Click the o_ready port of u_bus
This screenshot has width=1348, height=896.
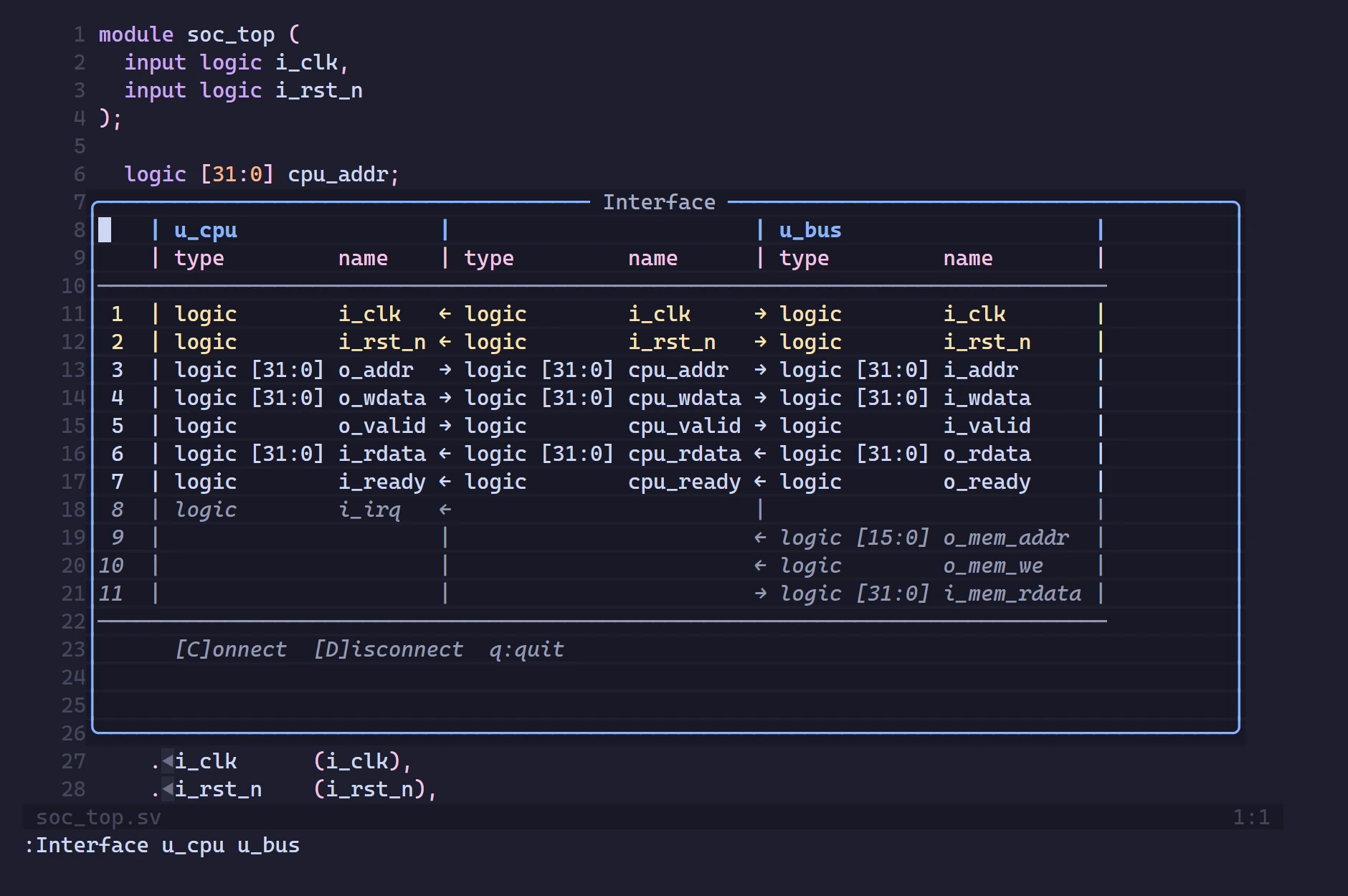click(987, 482)
